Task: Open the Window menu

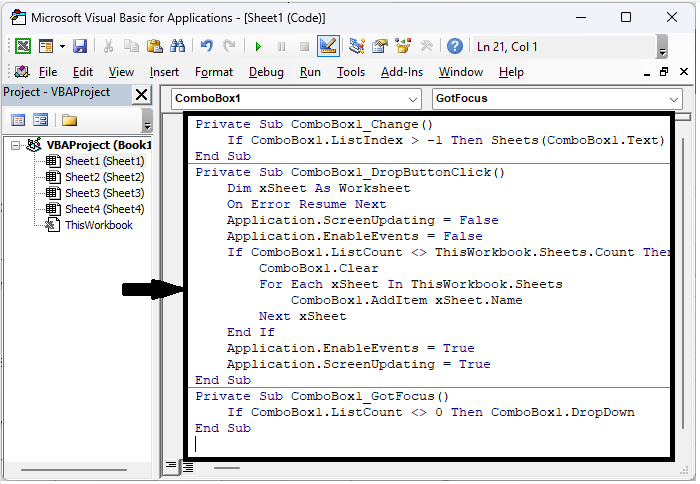Action: click(x=461, y=72)
